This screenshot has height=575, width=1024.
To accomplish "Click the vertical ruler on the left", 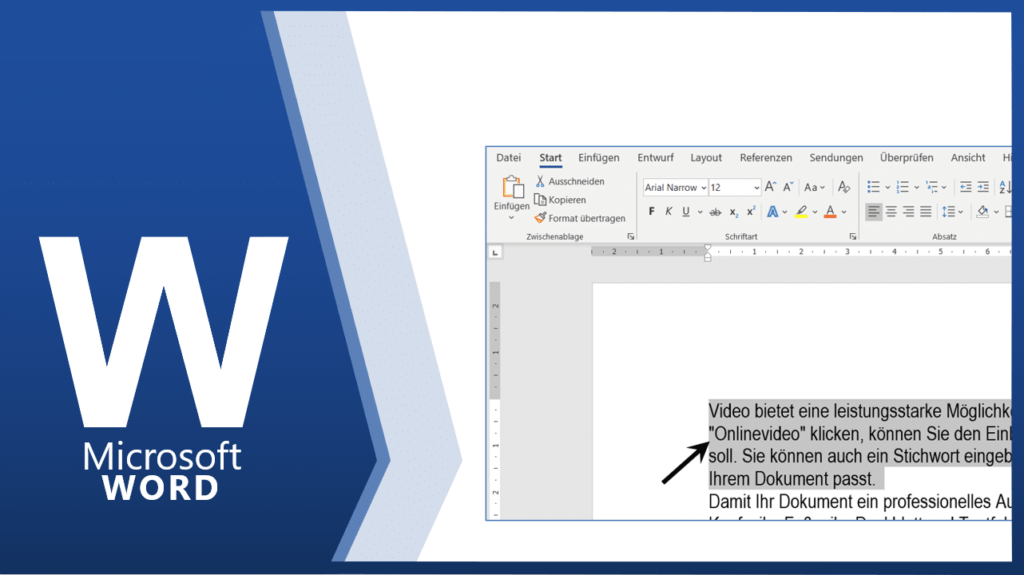I will 495,400.
